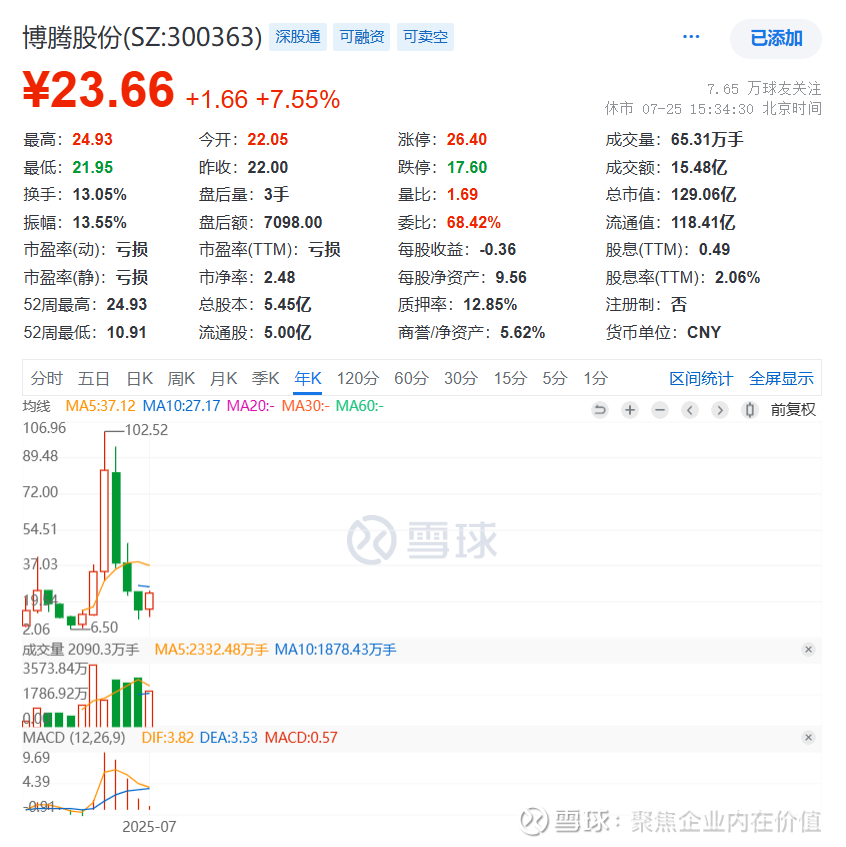Click the 102.52 high price marker
846x847 pixels.
point(146,430)
